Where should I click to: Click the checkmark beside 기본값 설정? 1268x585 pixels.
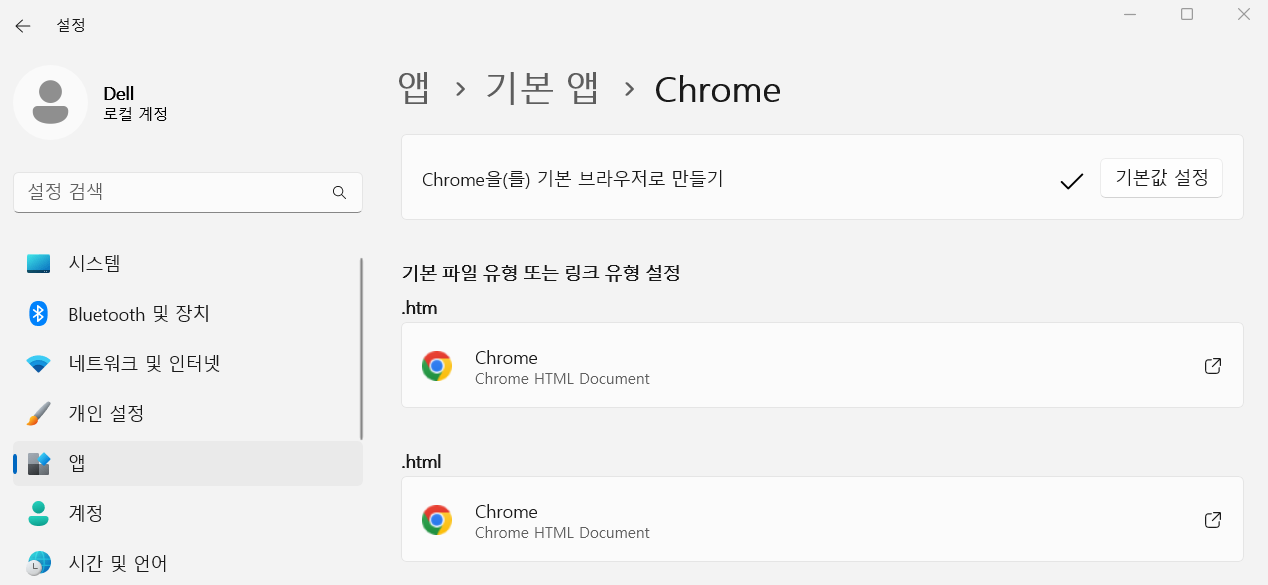[1071, 181]
